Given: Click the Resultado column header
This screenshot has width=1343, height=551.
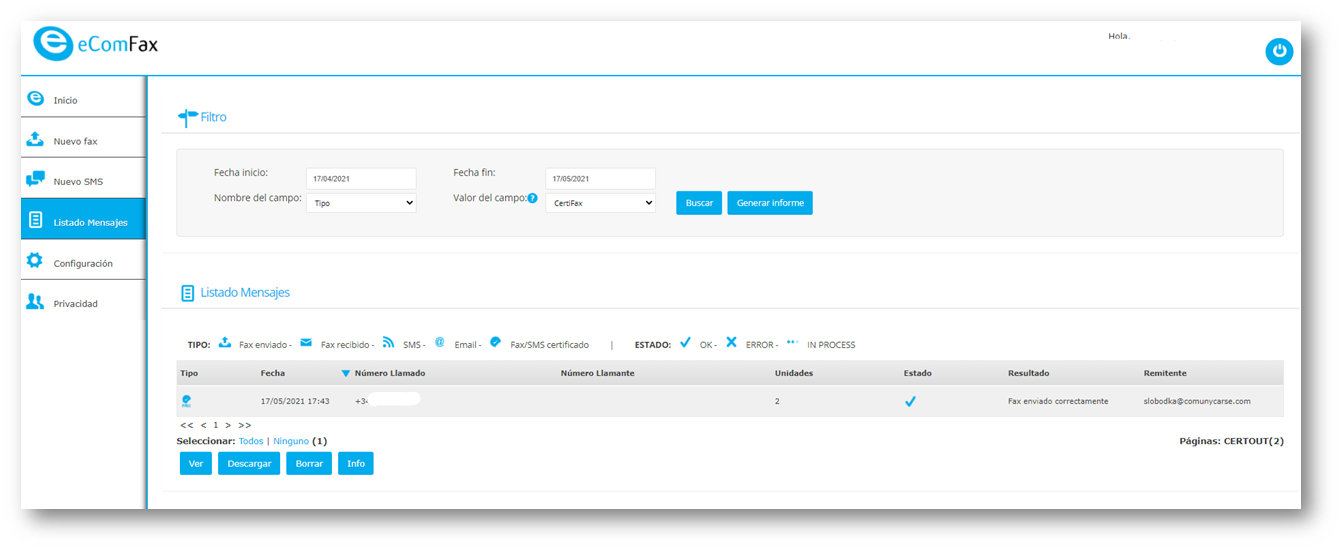Looking at the screenshot, I should tap(1028, 373).
